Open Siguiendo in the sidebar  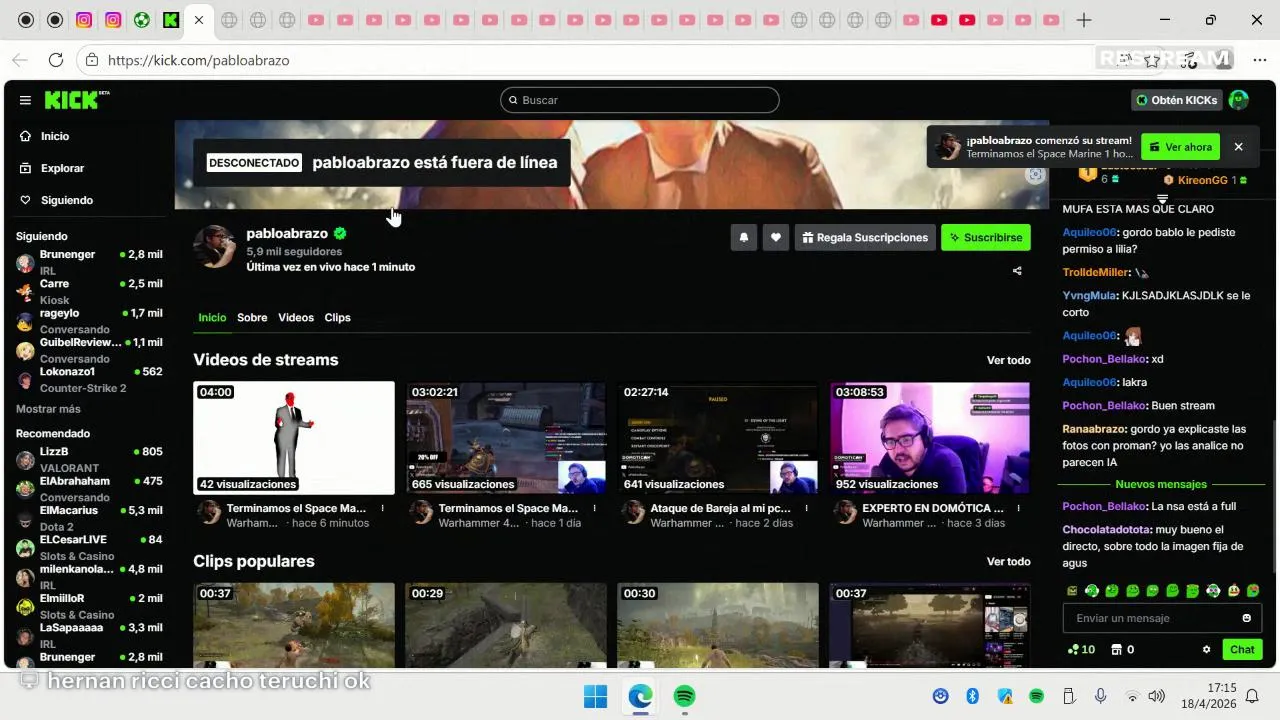[x=66, y=200]
